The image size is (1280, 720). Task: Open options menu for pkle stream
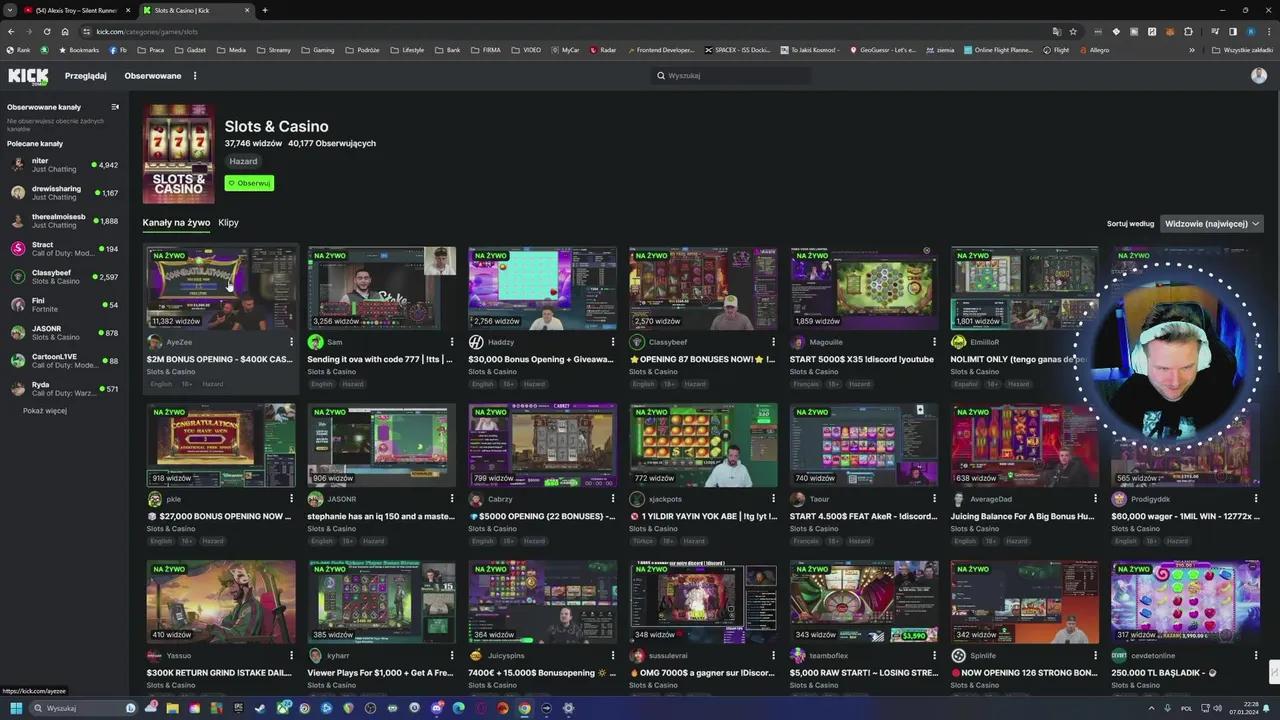291,499
